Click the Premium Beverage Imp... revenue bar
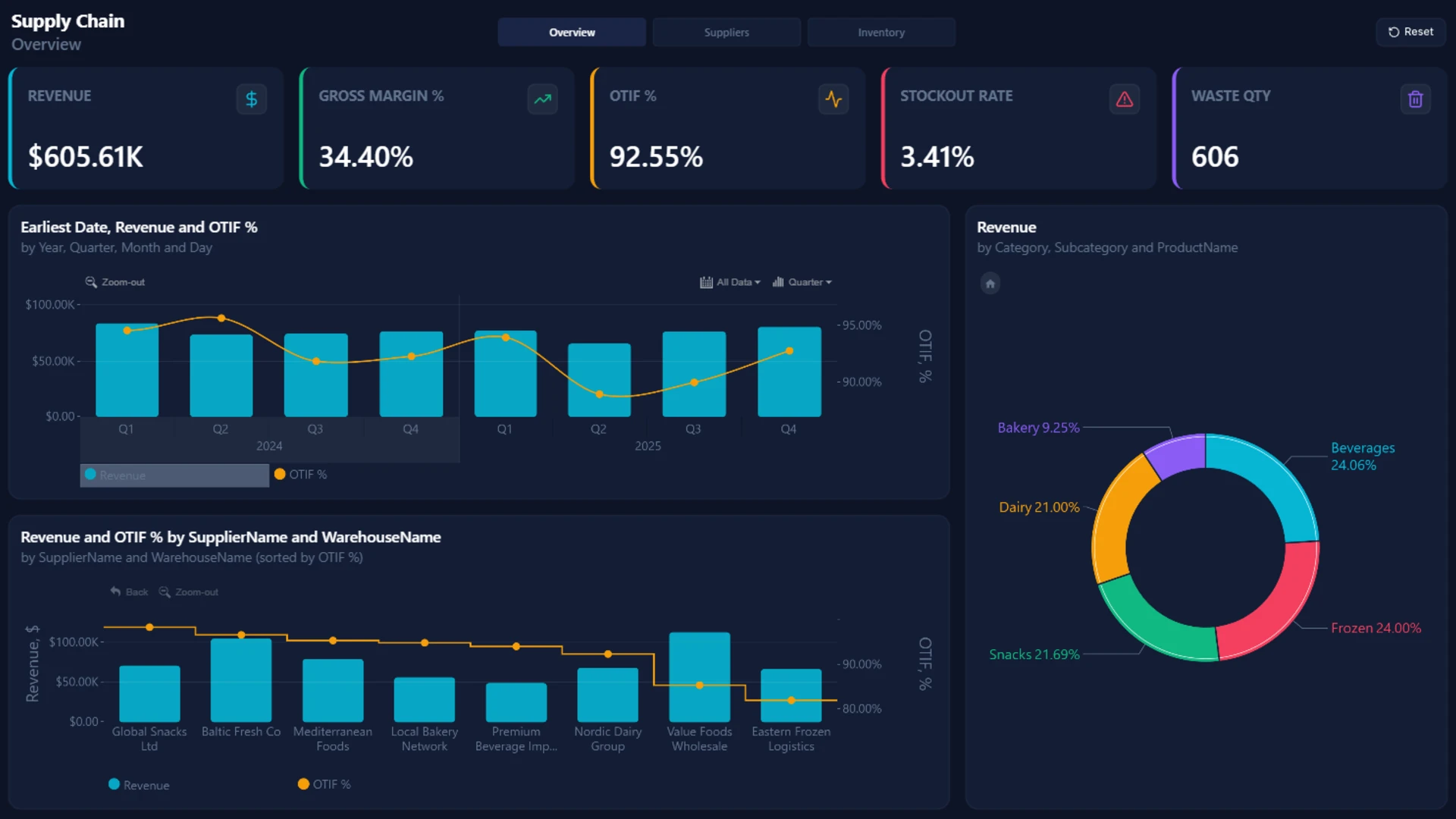Image resolution: width=1456 pixels, height=819 pixels. pos(516,702)
